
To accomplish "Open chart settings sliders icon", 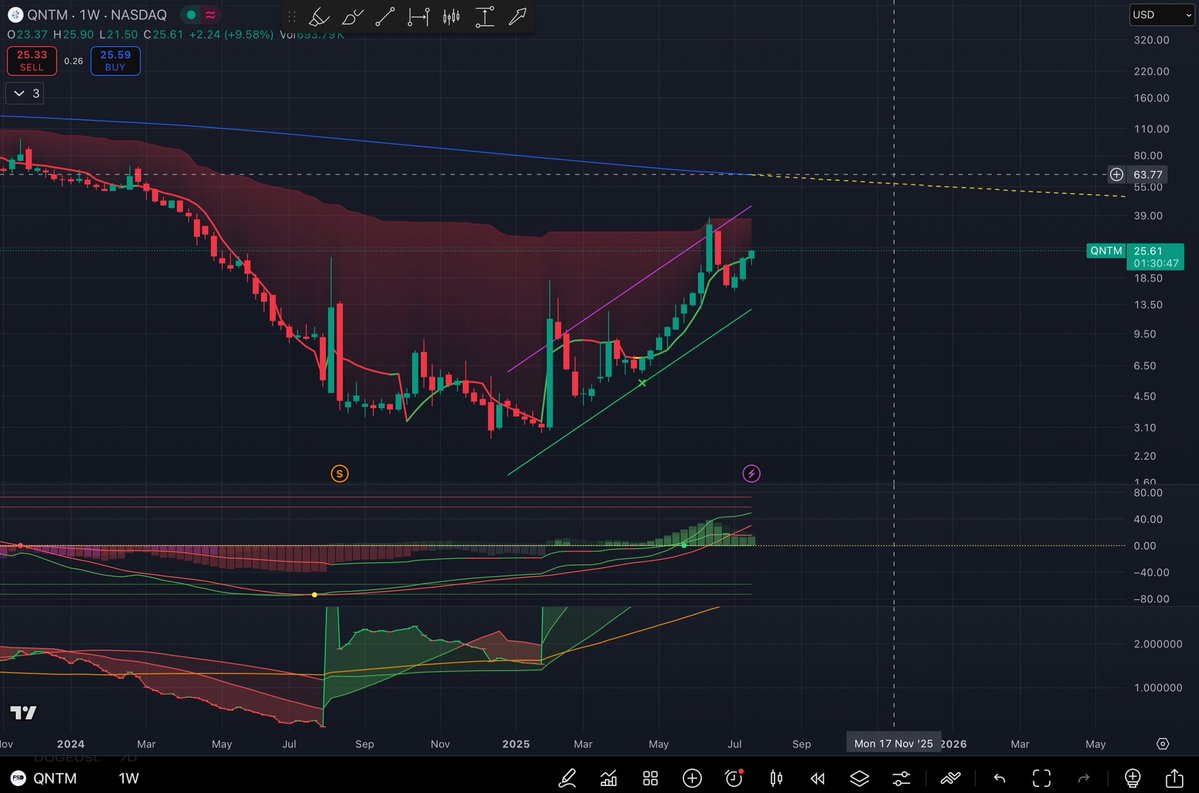I will pos(902,778).
